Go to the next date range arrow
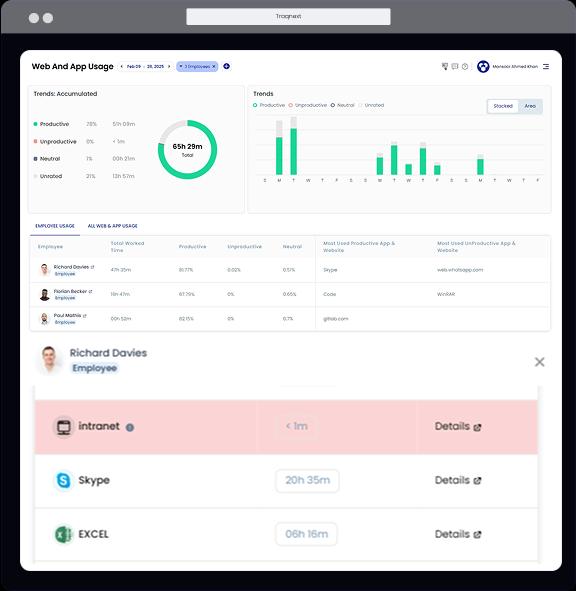576x591 pixels. [169, 66]
